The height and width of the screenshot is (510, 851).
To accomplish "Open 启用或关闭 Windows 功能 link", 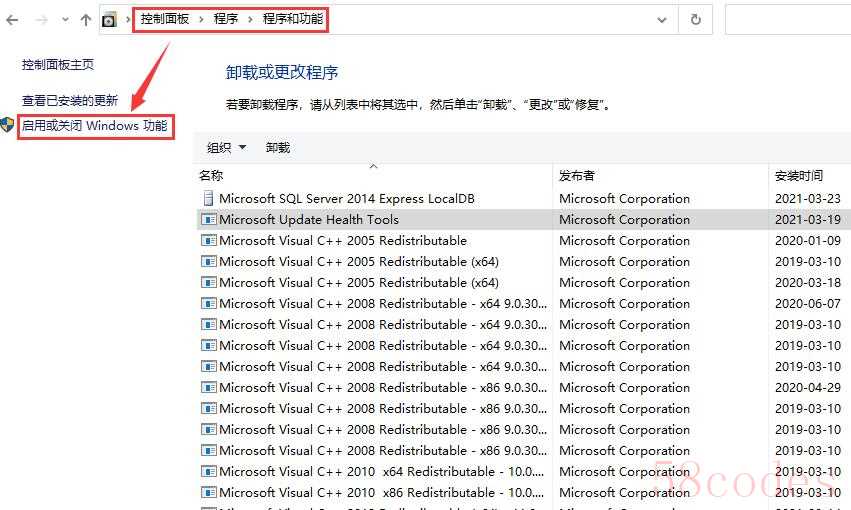I will coord(95,126).
